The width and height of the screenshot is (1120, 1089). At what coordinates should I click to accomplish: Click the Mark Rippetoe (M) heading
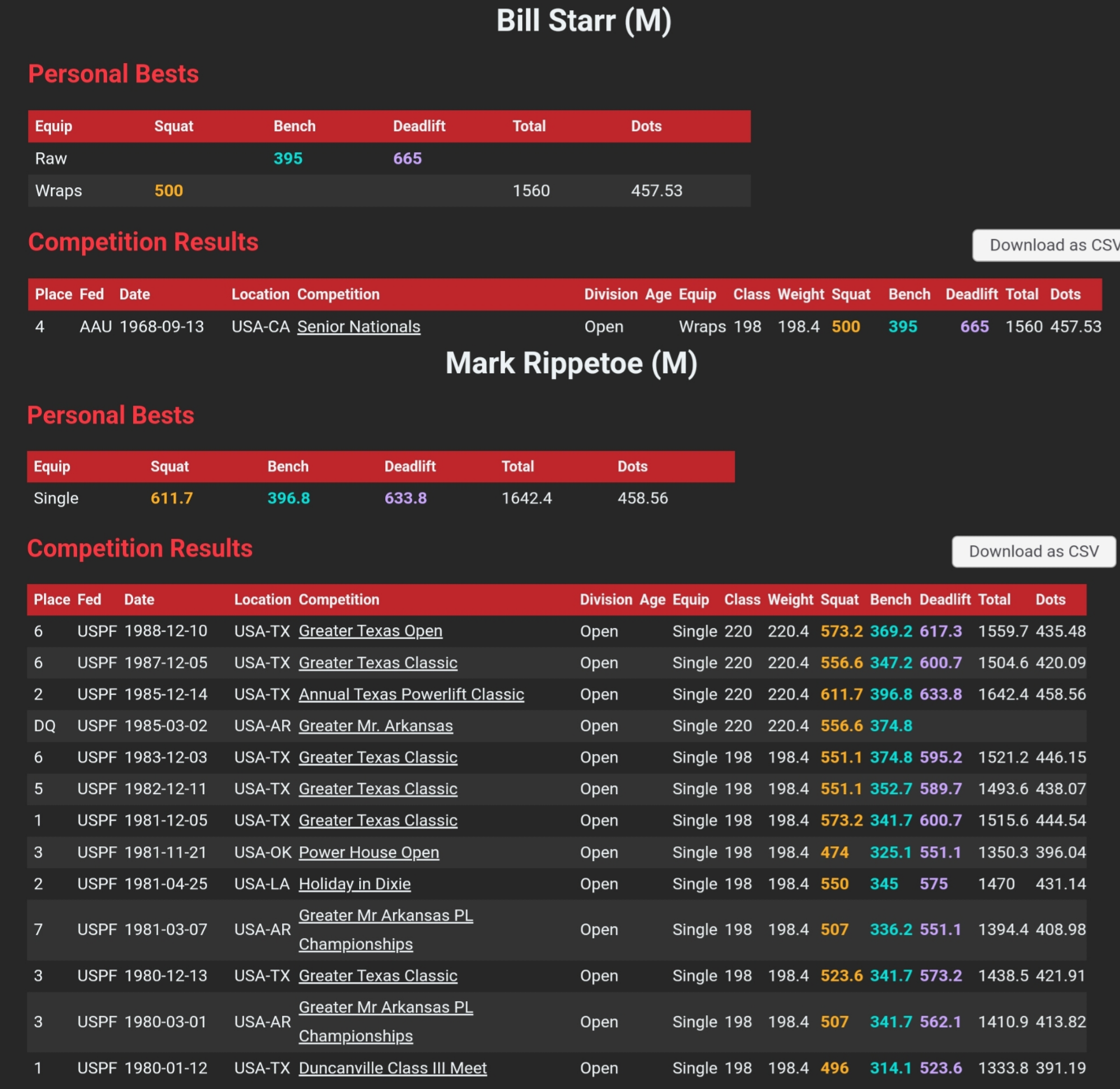[571, 364]
